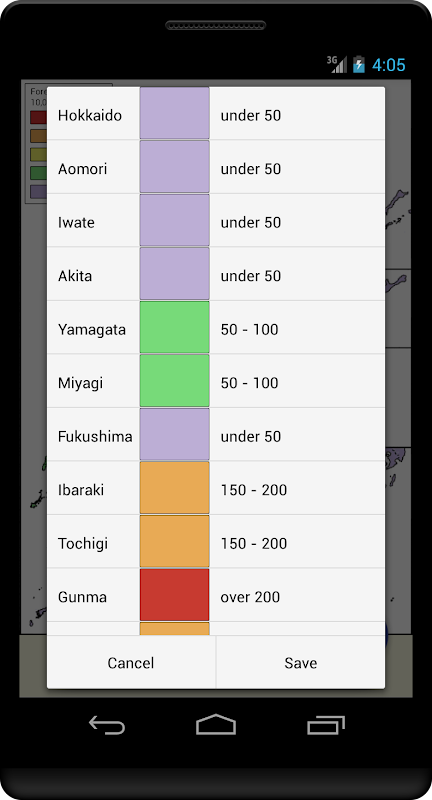Select Miyagi's green color swatch

pos(174,381)
